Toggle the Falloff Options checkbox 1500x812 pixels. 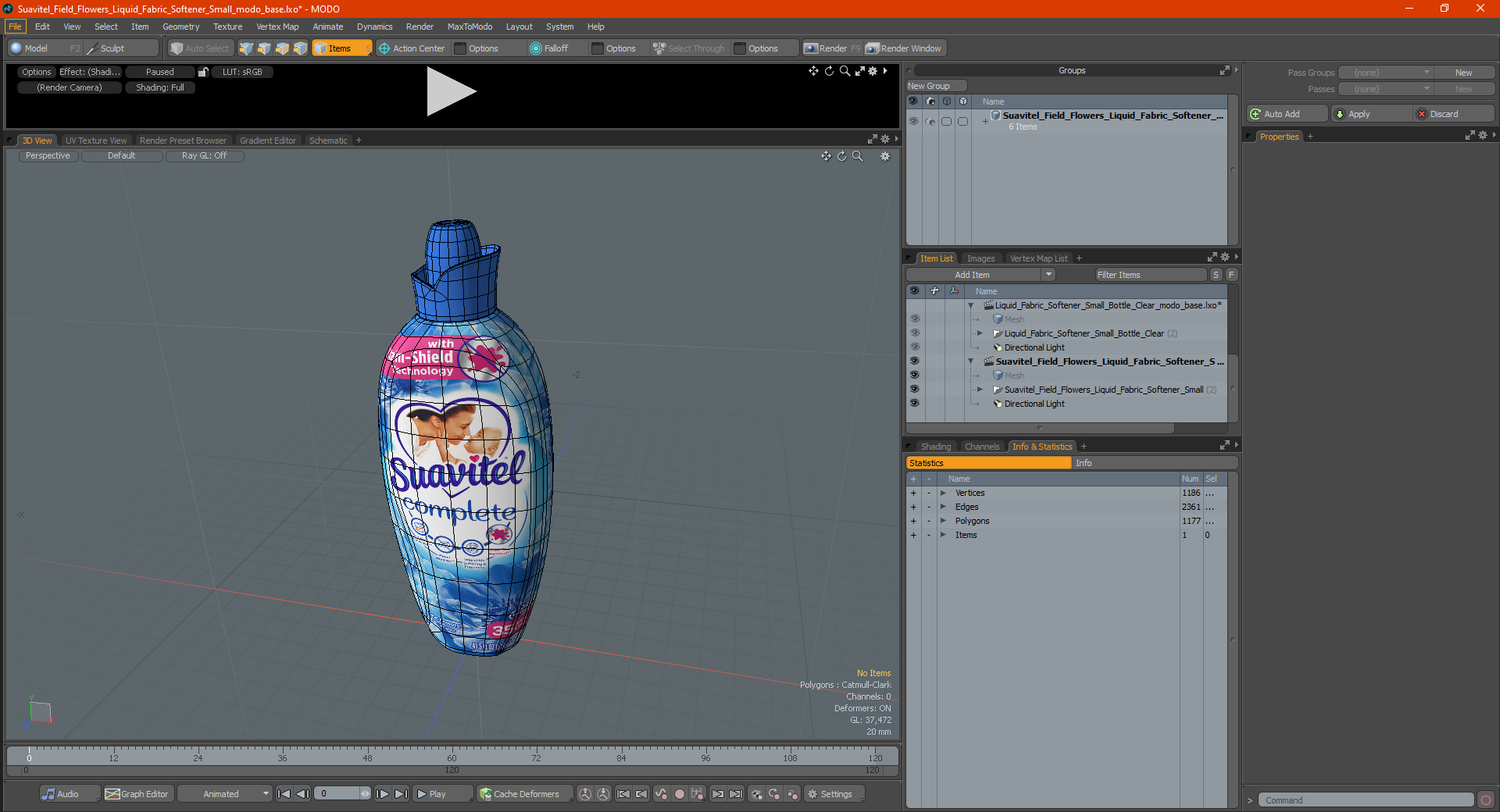[598, 48]
